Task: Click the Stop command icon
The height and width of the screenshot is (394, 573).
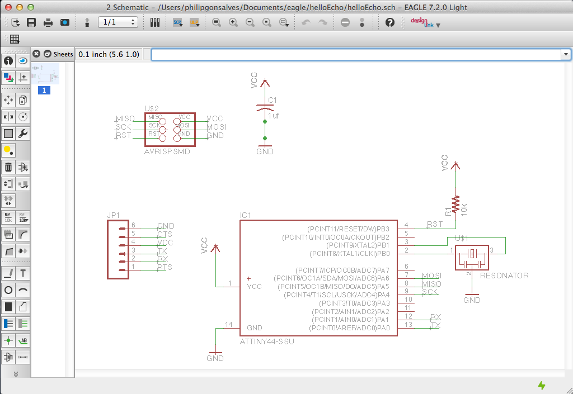Action: 345,23
